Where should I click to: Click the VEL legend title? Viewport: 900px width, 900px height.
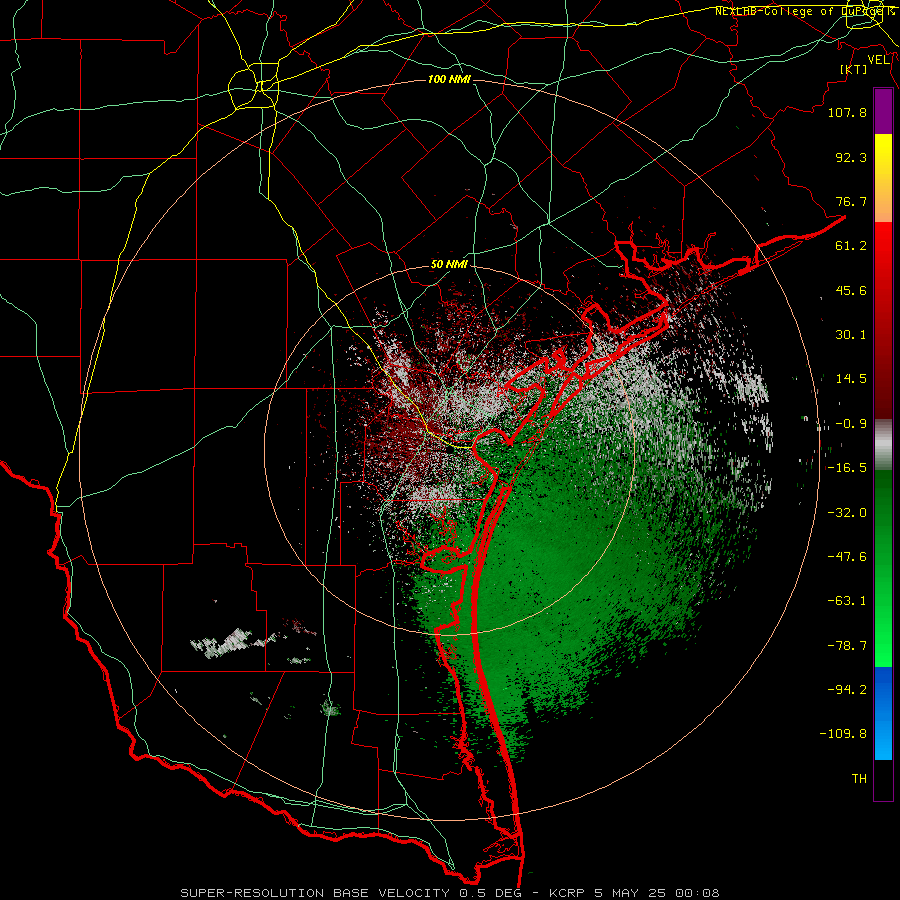pos(879,60)
